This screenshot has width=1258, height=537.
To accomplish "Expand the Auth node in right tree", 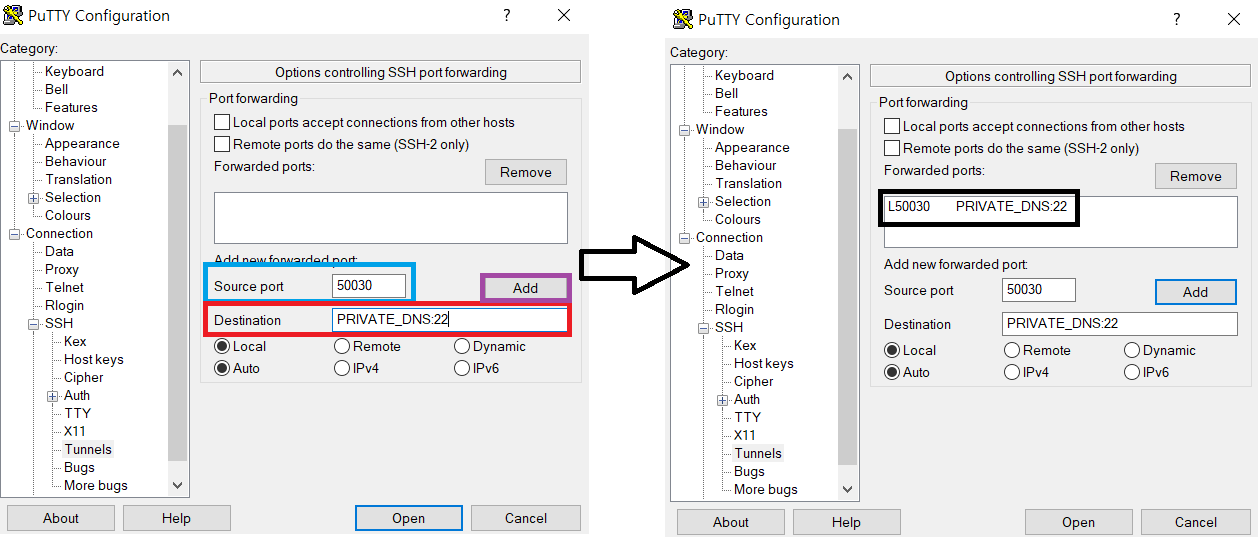I will click(x=723, y=400).
